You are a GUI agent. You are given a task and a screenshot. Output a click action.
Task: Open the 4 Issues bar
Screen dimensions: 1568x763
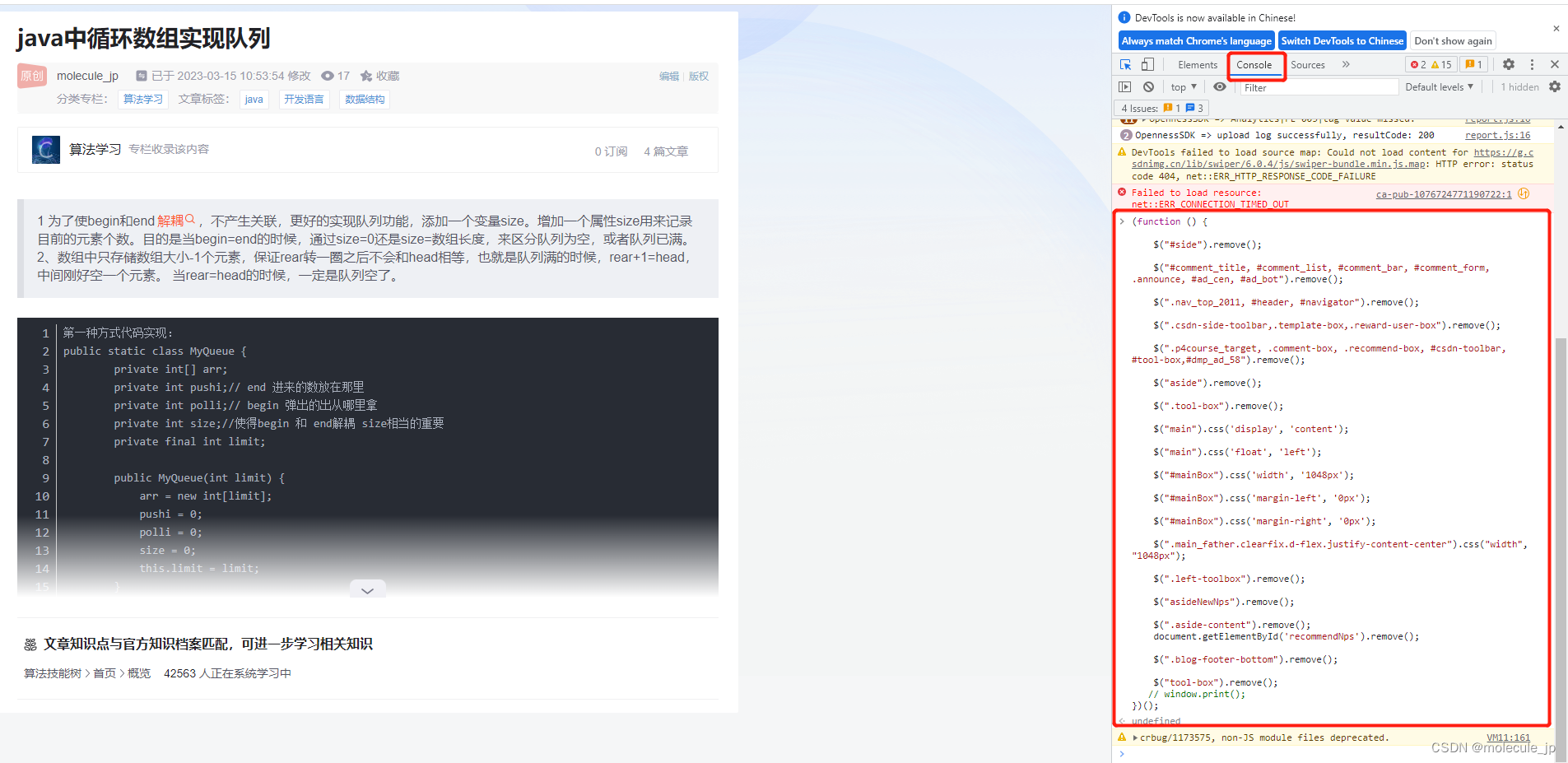[x=1161, y=108]
